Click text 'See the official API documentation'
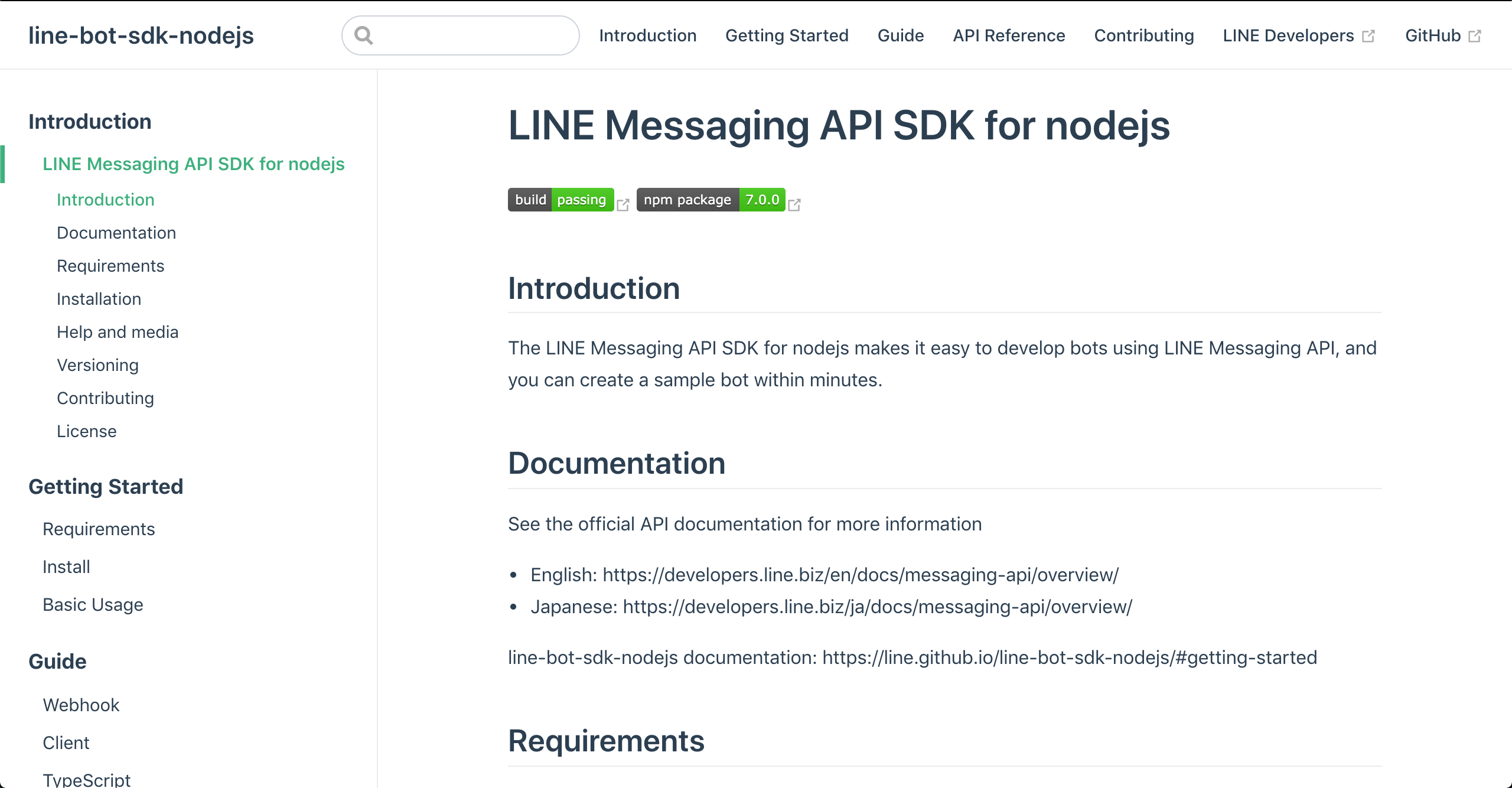The height and width of the screenshot is (788, 1512). (x=655, y=524)
